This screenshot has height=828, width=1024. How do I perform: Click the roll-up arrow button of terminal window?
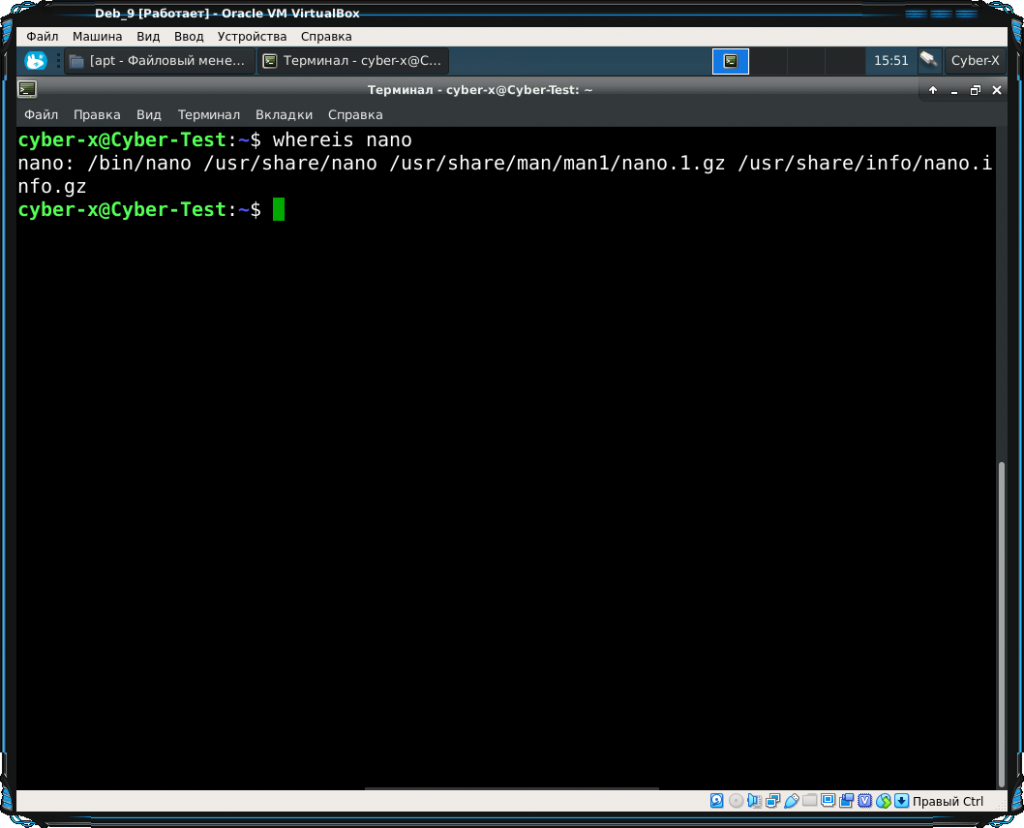[x=933, y=90]
